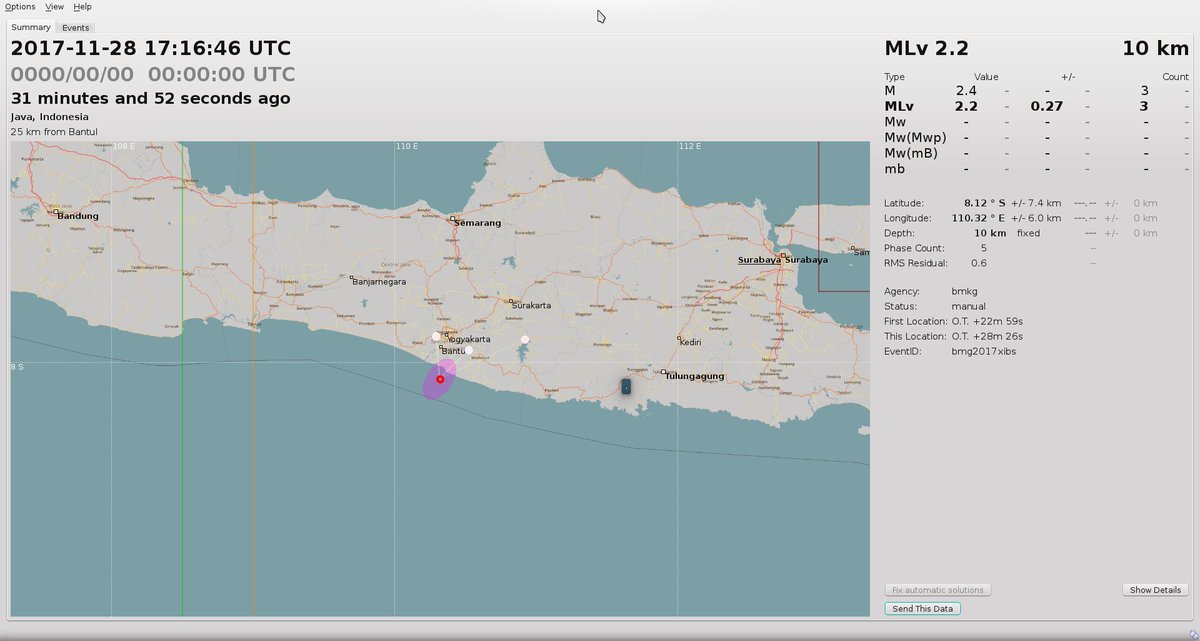Click the Status value manual
This screenshot has height=641, width=1200.
click(968, 306)
